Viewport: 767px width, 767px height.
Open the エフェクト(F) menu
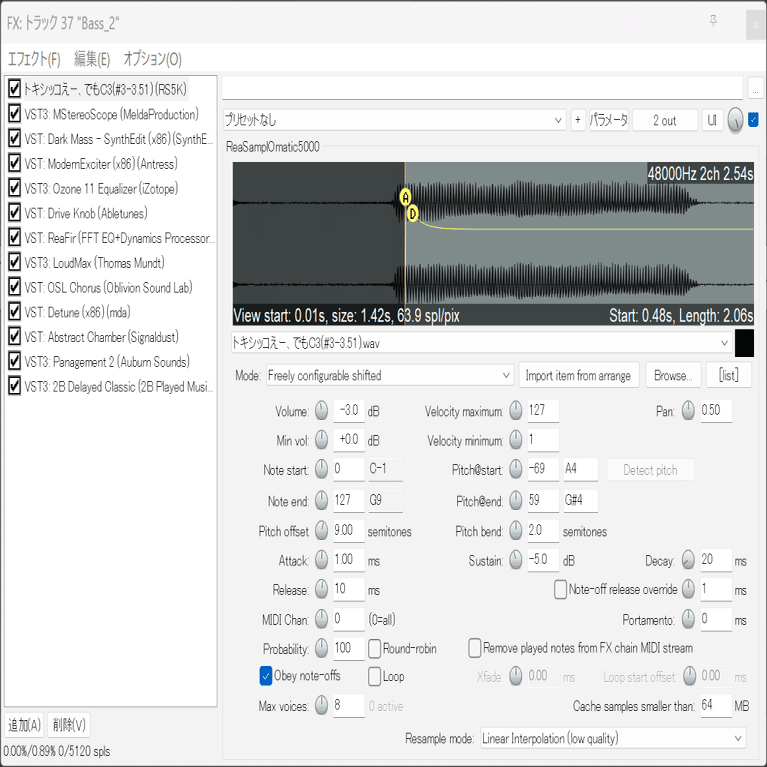pyautogui.click(x=34, y=59)
